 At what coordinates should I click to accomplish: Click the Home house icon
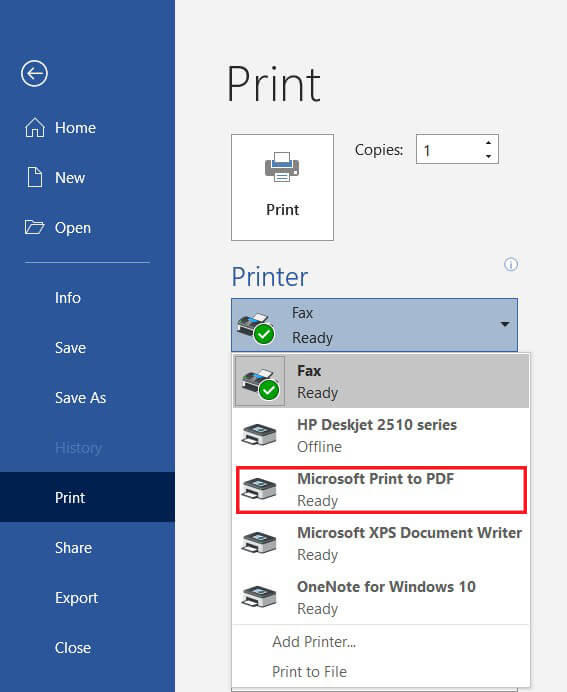[35, 128]
